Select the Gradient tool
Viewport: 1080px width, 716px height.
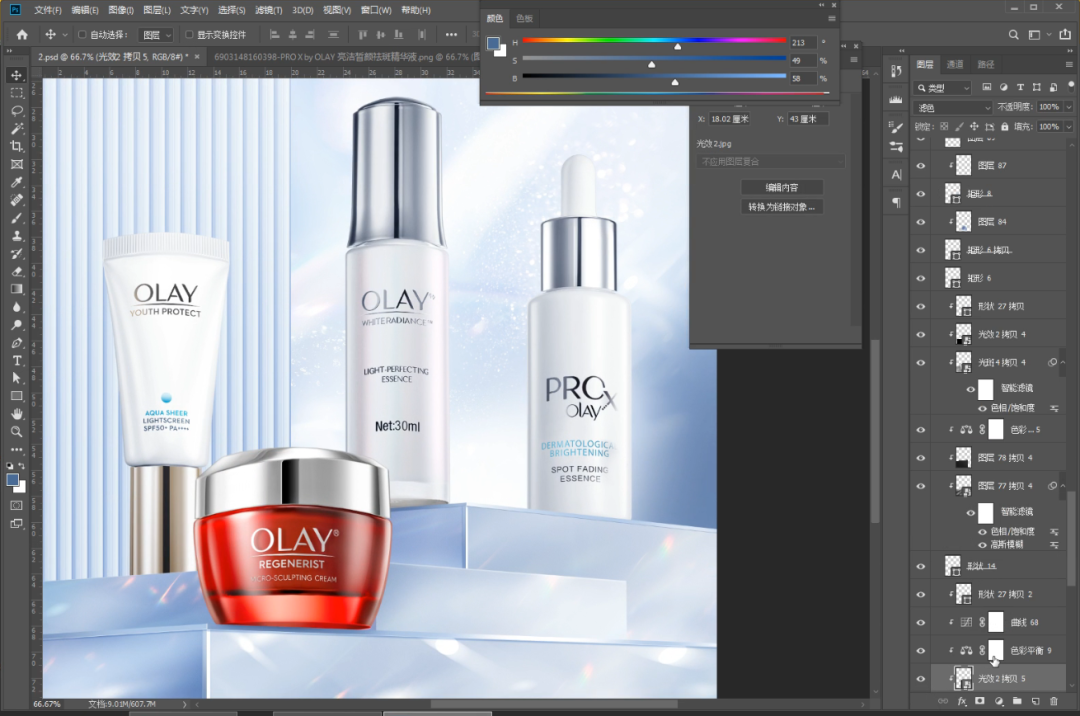point(17,289)
